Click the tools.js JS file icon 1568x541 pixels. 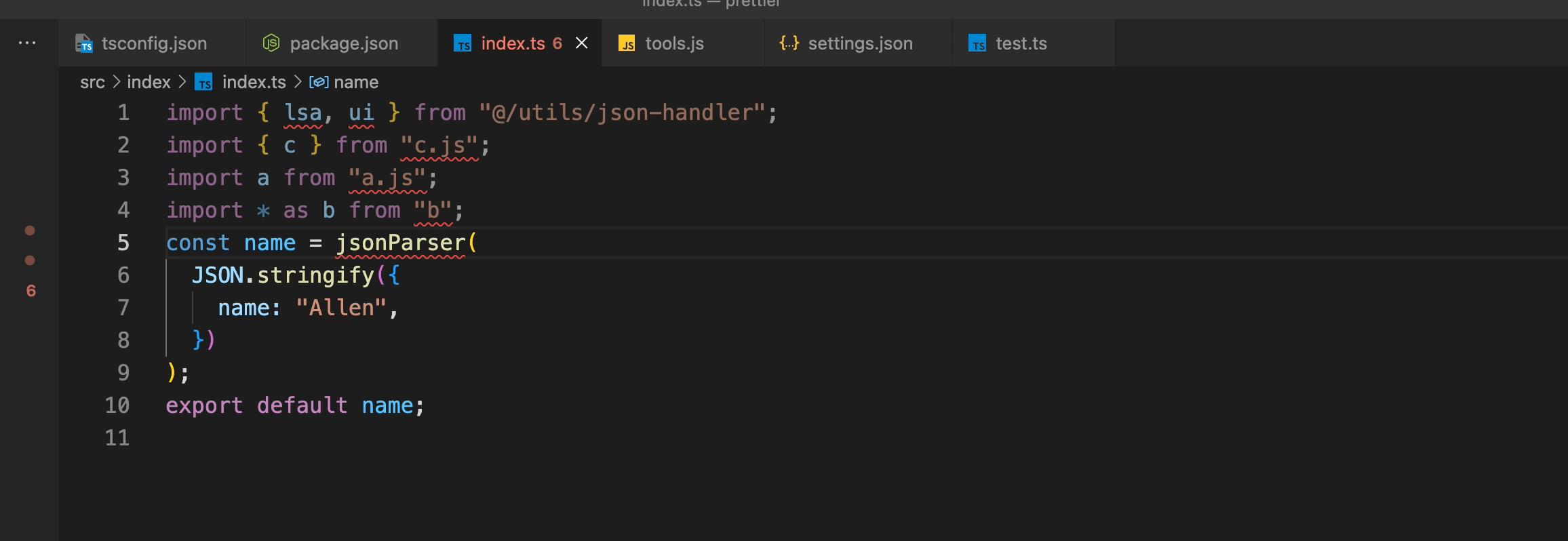pyautogui.click(x=627, y=43)
